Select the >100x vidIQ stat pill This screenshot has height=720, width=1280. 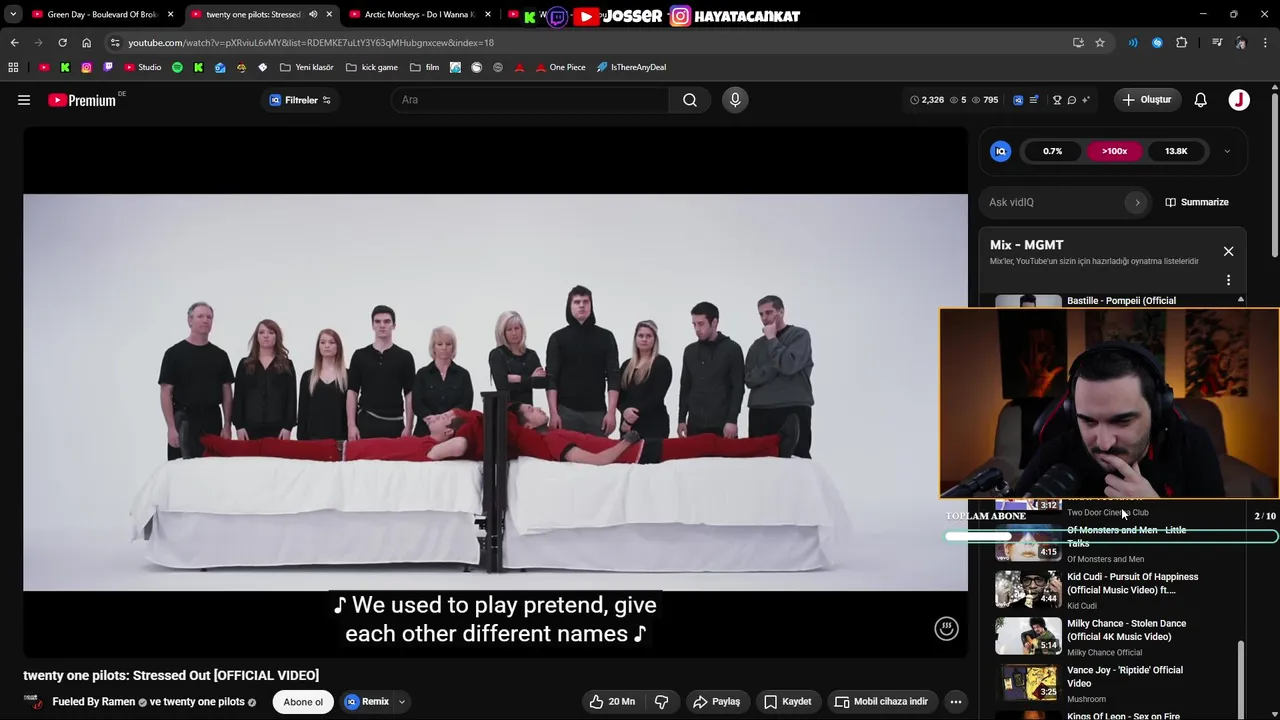pos(1114,151)
